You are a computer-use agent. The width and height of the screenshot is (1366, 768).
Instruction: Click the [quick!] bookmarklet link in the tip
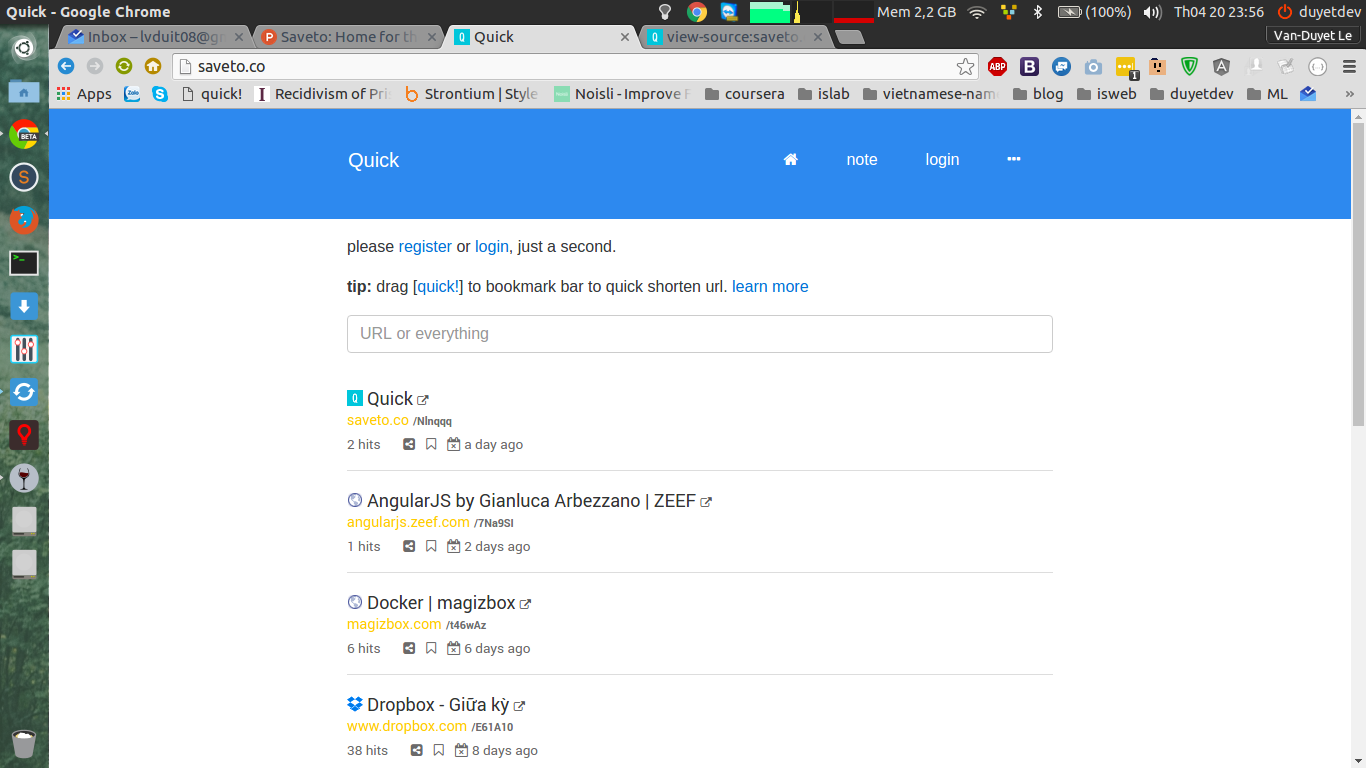tap(438, 286)
